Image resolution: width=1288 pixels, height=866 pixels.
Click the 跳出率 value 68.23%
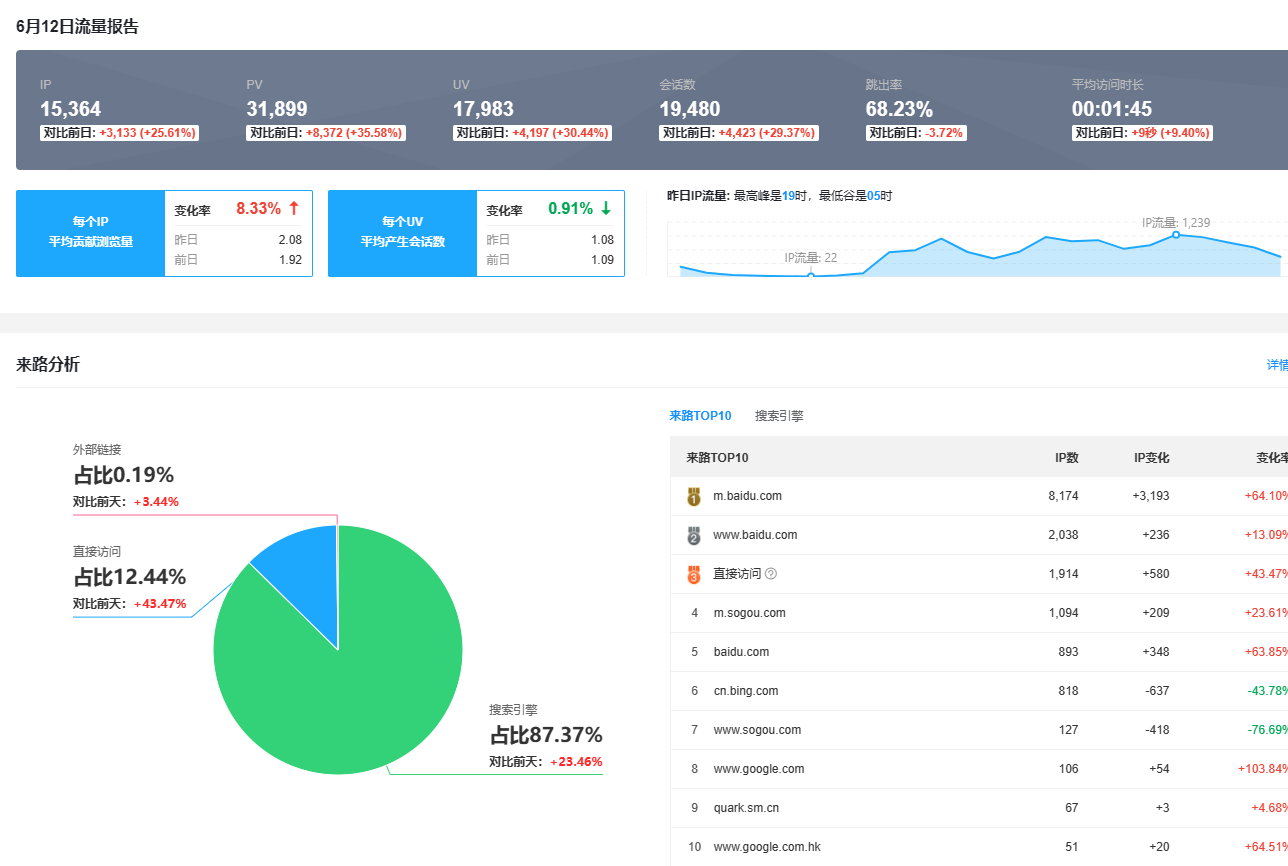pos(899,109)
